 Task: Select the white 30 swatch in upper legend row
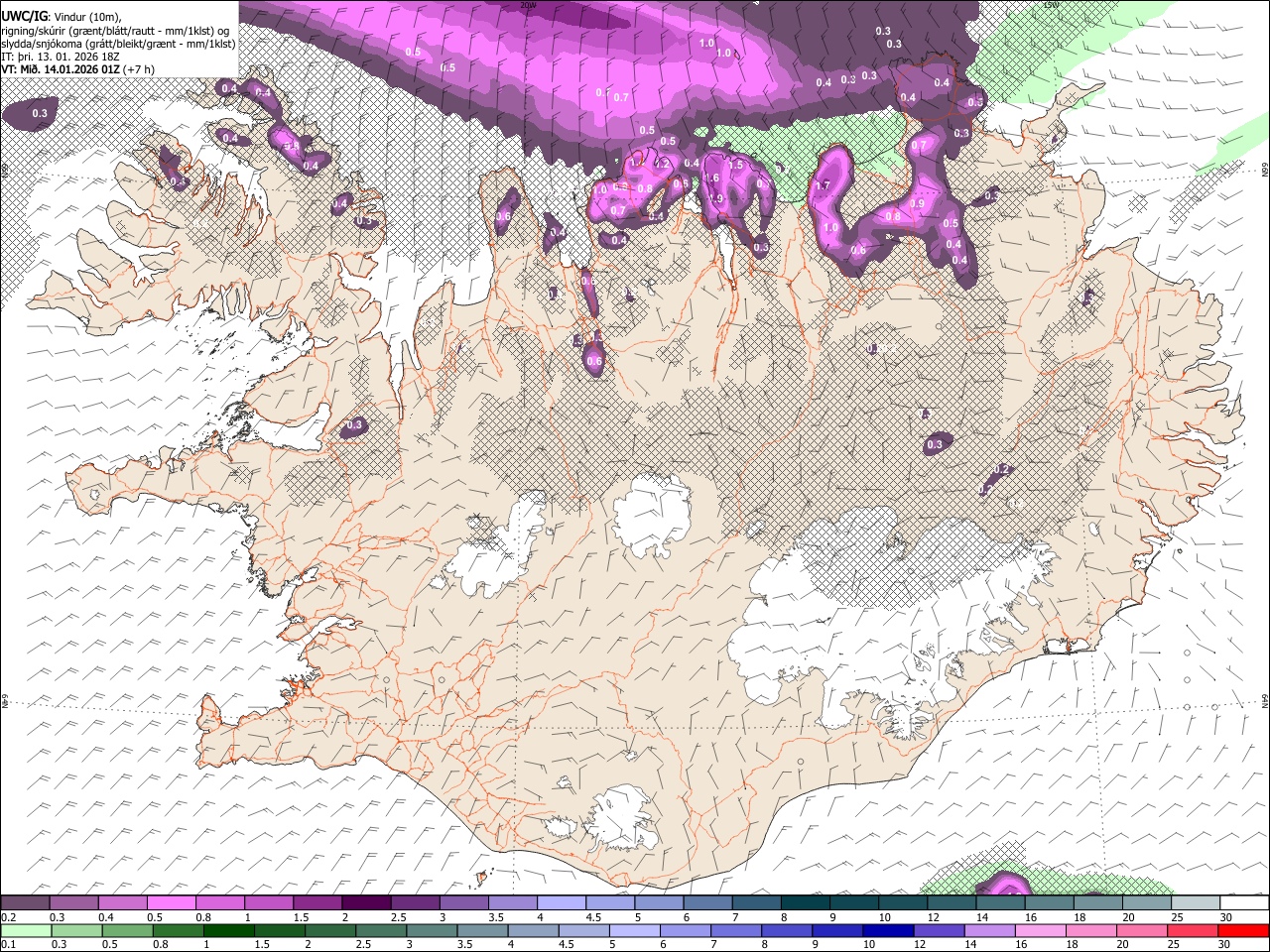(1245, 903)
